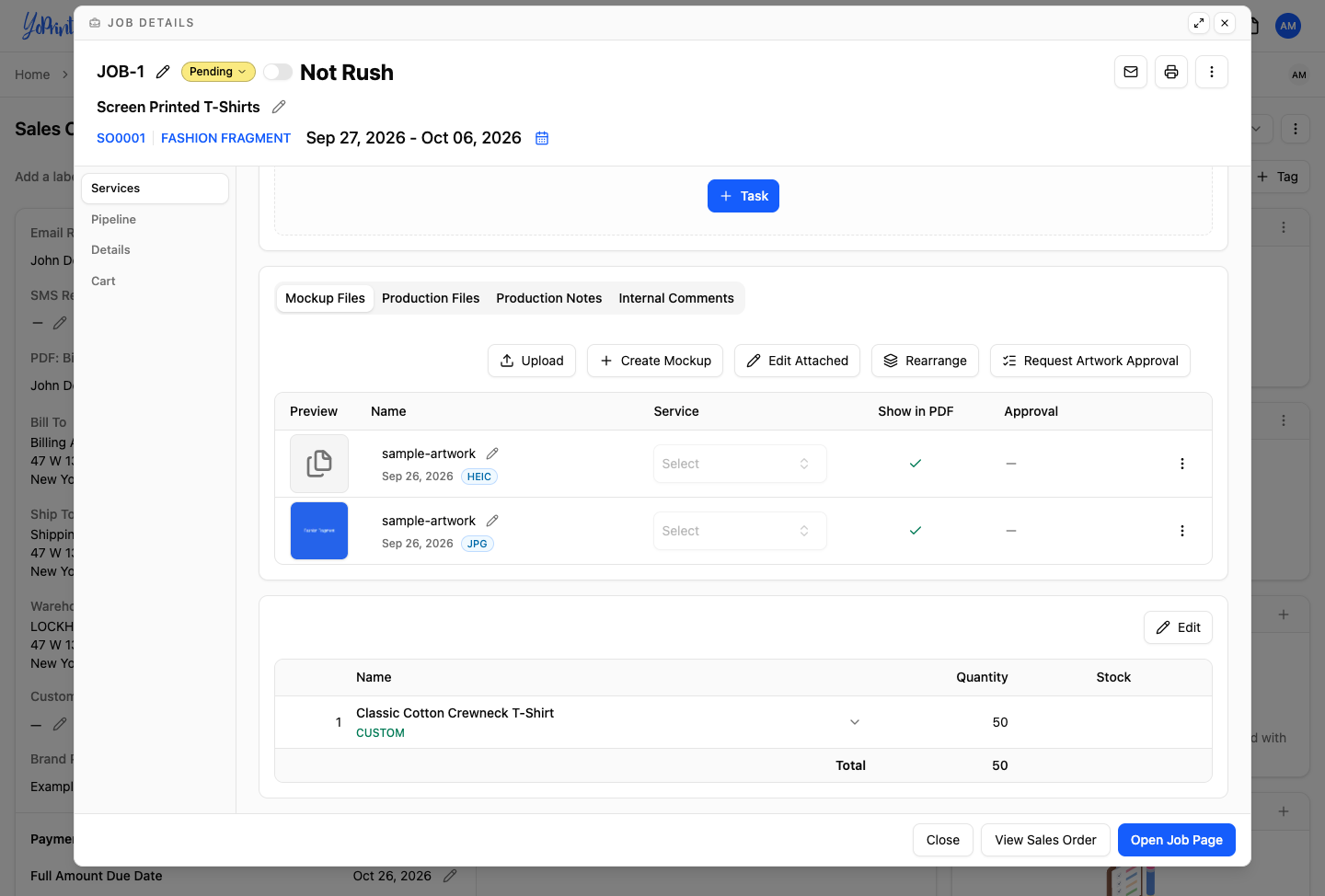Screen dimensions: 1325x896
Task: Toggle the Not Rush switch
Action: [x=278, y=72]
